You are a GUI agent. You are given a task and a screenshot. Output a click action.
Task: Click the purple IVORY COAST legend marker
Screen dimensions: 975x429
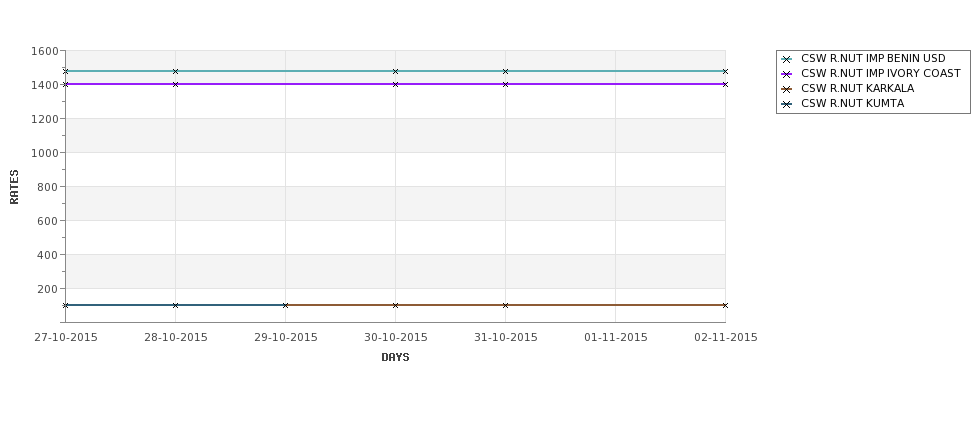[786, 74]
